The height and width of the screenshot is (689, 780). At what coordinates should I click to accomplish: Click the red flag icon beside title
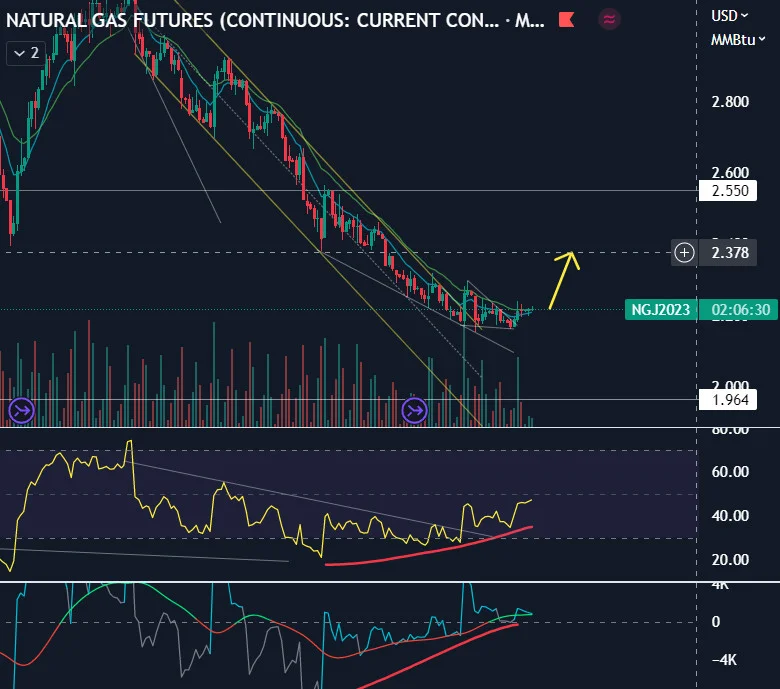[567, 20]
